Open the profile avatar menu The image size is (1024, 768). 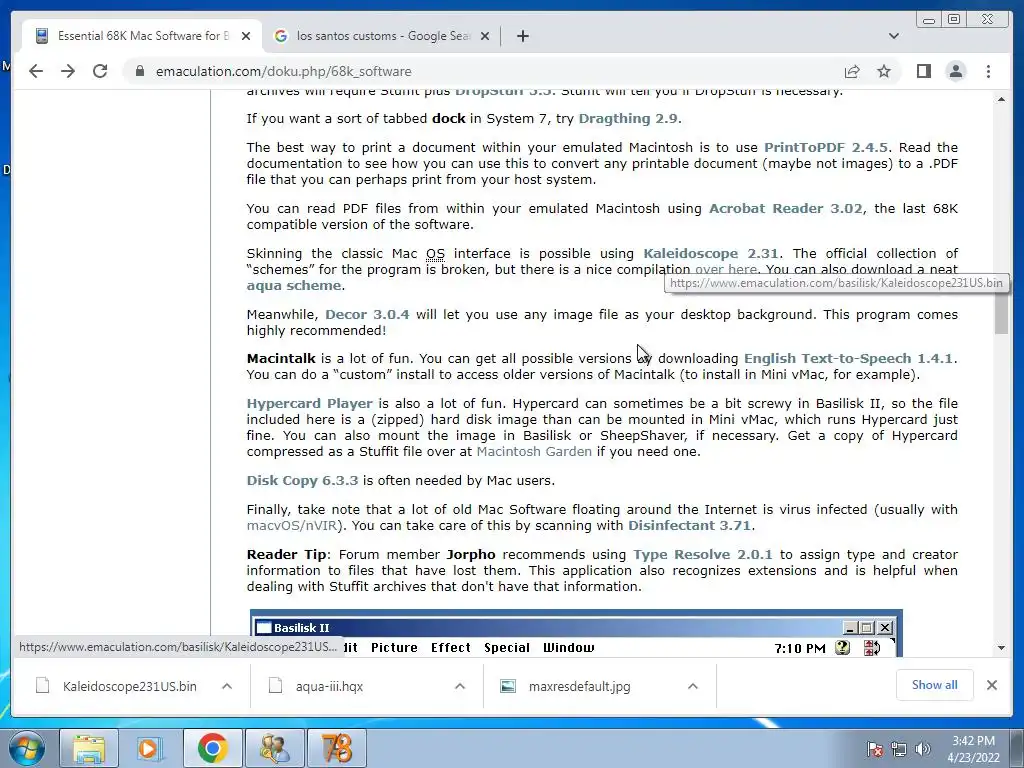(x=955, y=71)
